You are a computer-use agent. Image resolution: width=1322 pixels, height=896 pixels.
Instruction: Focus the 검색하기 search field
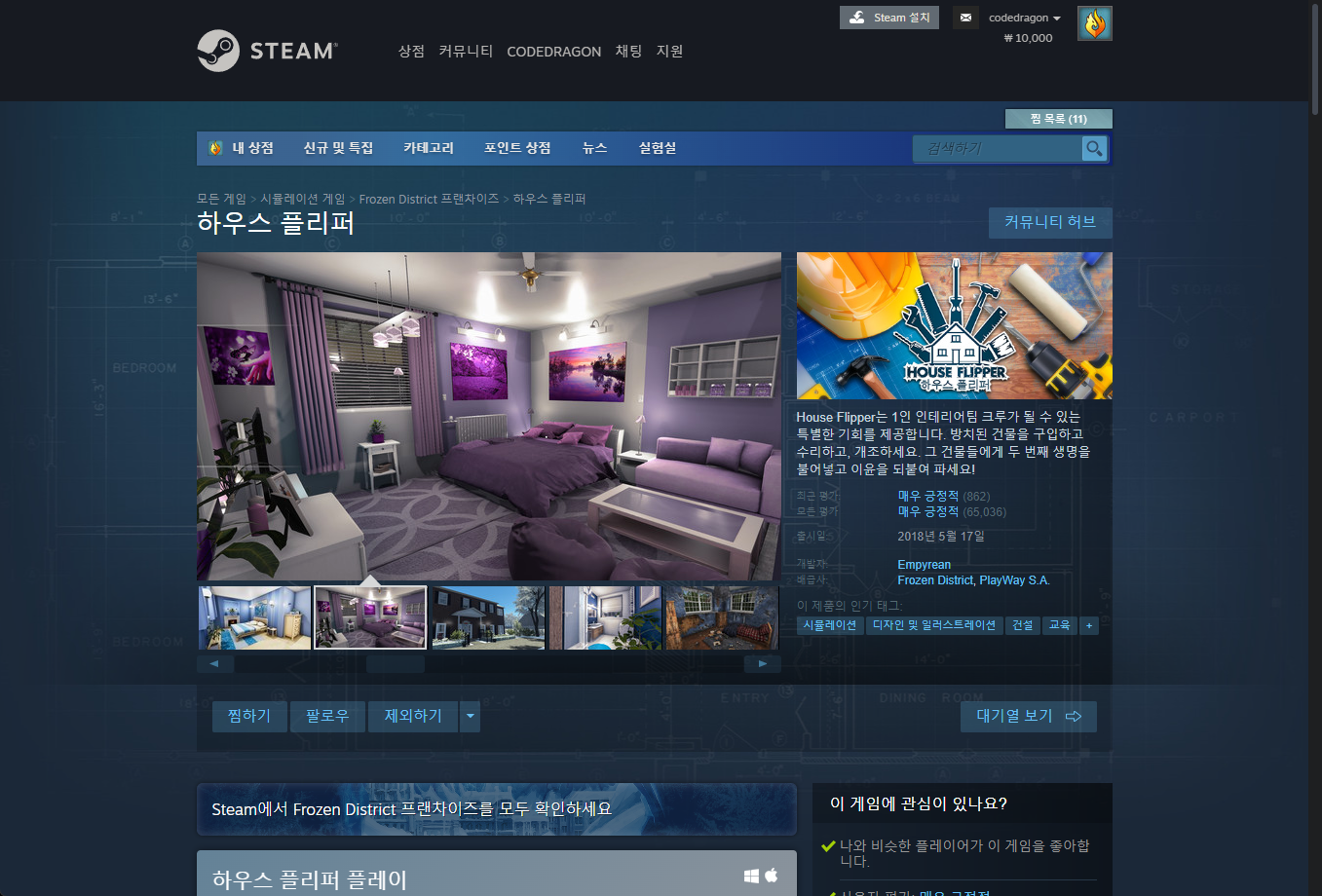coord(998,148)
